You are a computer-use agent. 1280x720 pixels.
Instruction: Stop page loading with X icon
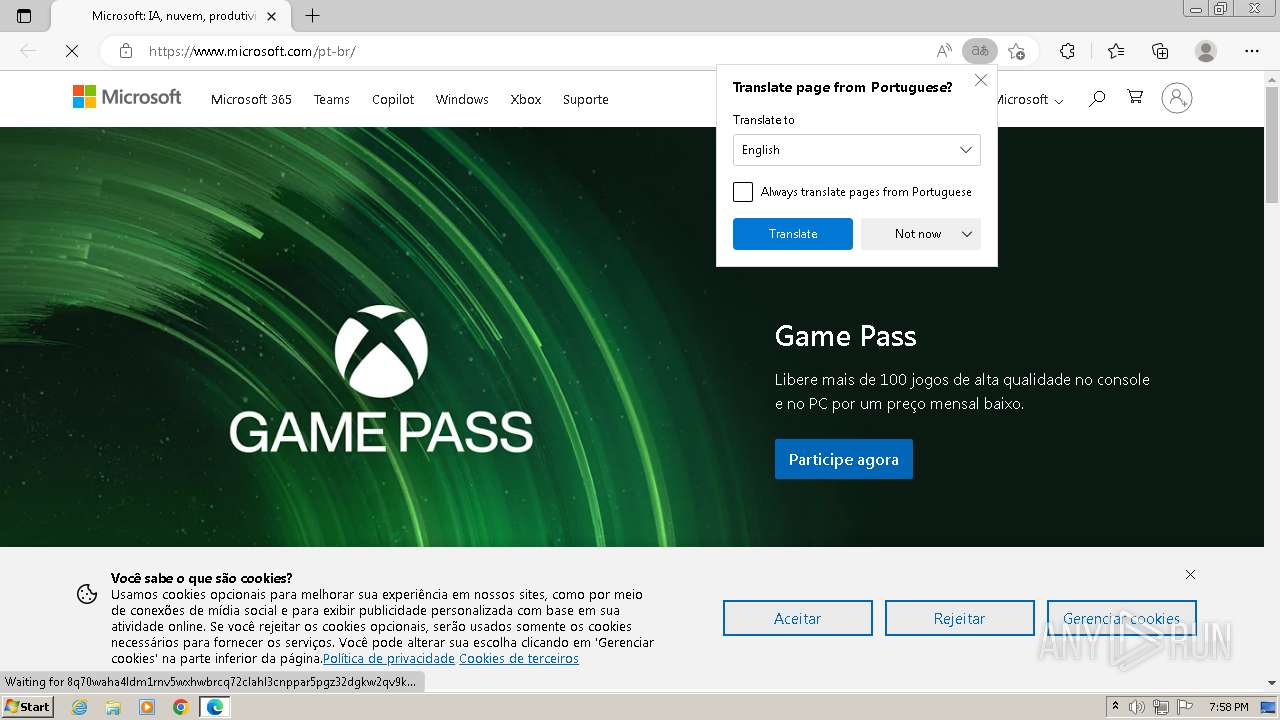pos(72,51)
